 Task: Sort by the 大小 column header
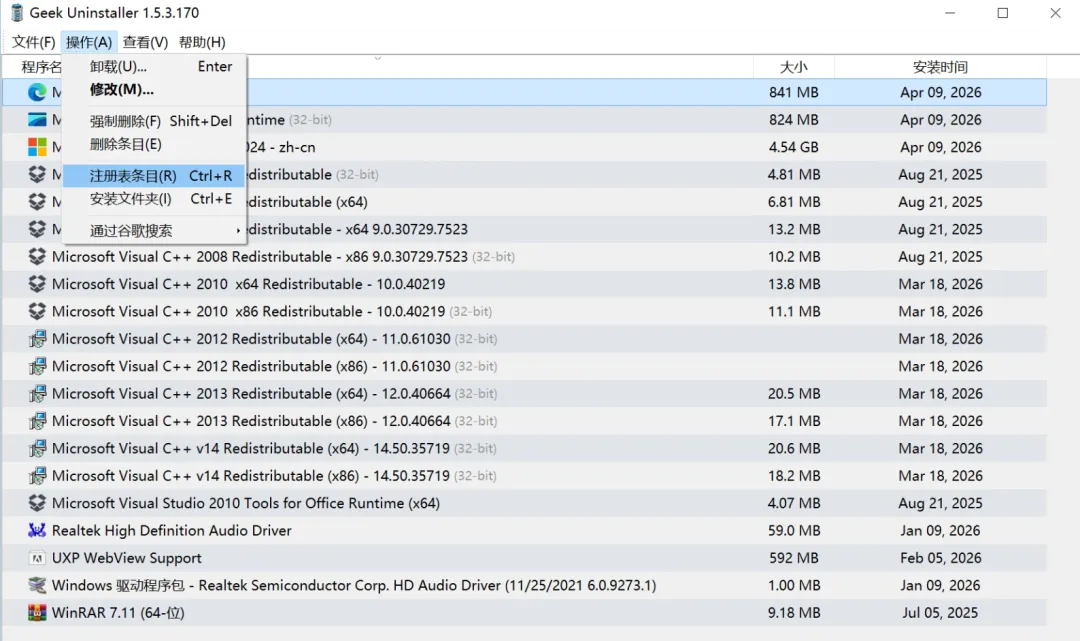click(x=793, y=67)
